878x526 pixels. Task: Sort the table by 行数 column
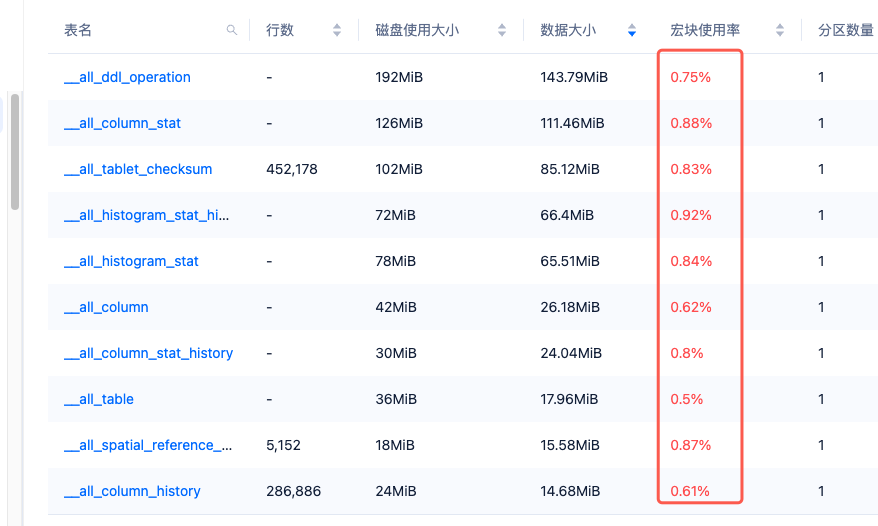point(337,31)
